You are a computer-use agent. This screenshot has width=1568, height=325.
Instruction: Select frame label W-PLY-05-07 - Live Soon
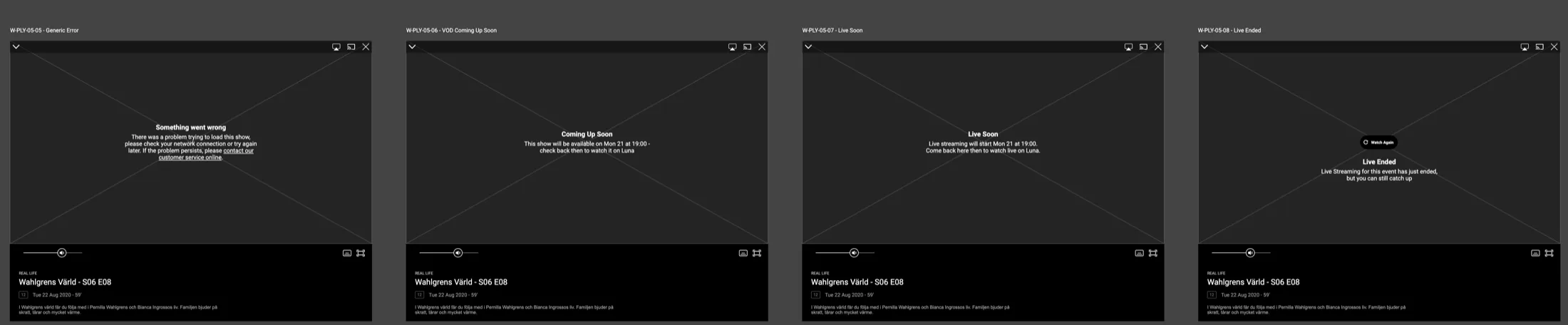[x=832, y=31]
